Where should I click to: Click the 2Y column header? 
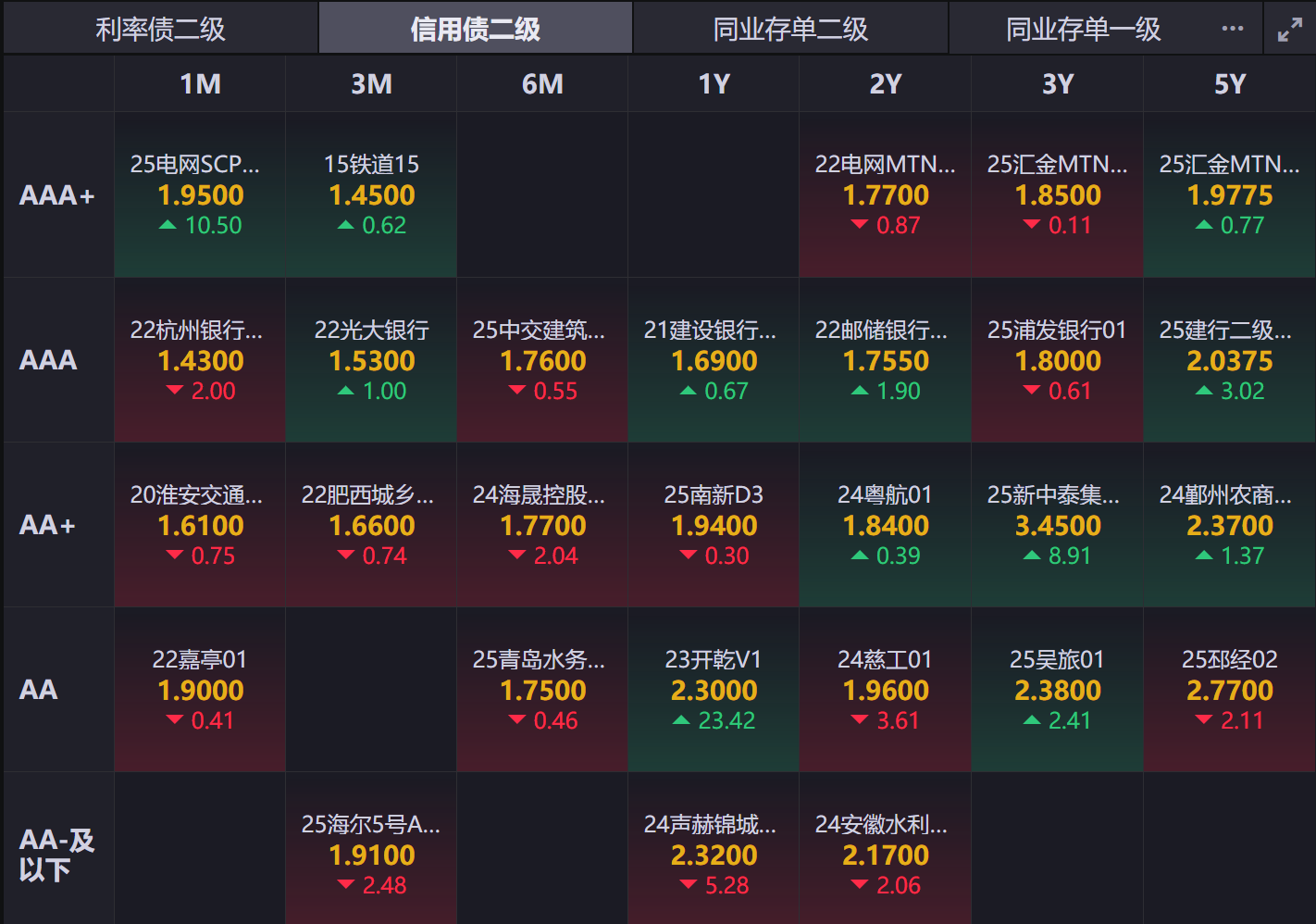tap(886, 84)
